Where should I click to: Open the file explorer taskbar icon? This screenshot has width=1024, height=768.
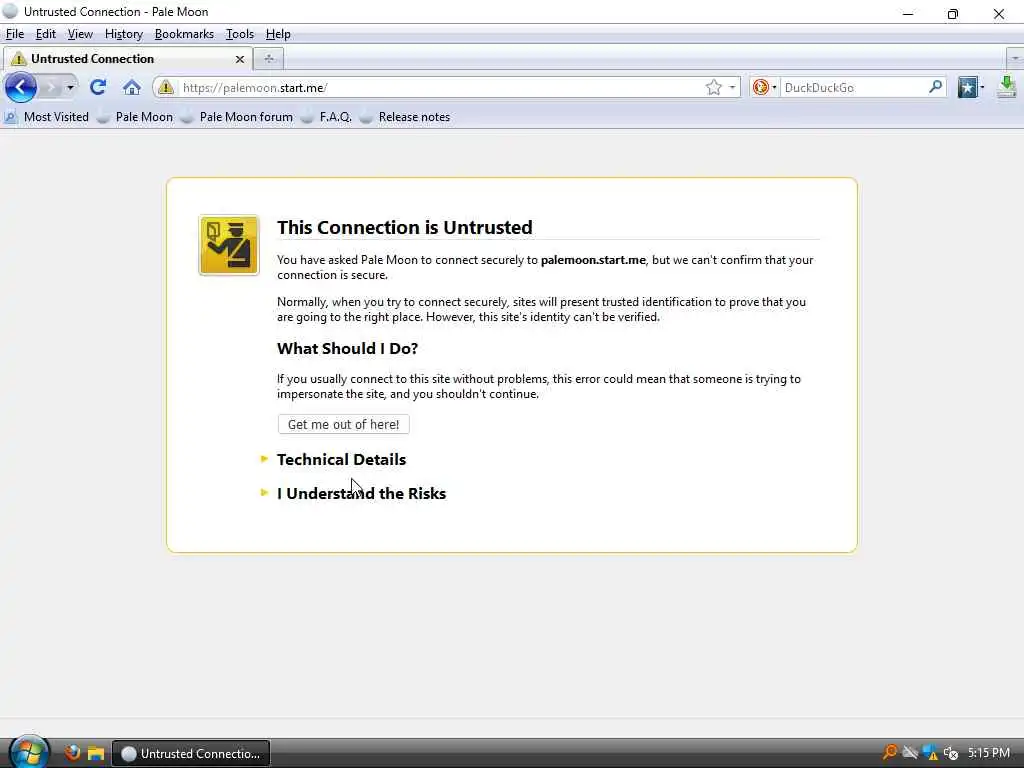(96, 753)
